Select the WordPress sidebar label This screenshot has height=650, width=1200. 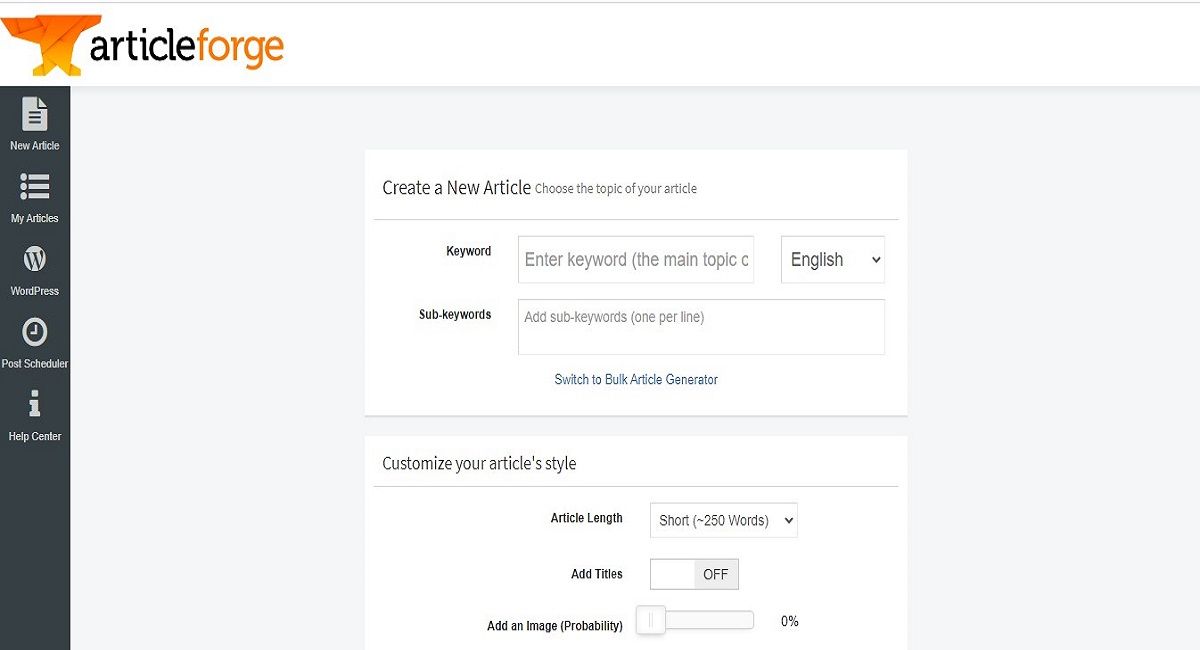point(35,291)
